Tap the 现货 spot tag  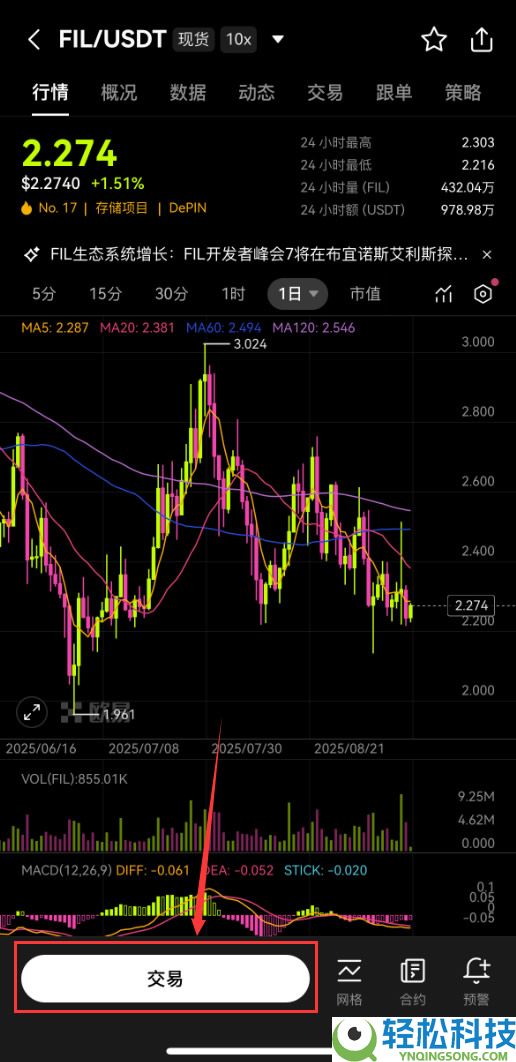(193, 40)
